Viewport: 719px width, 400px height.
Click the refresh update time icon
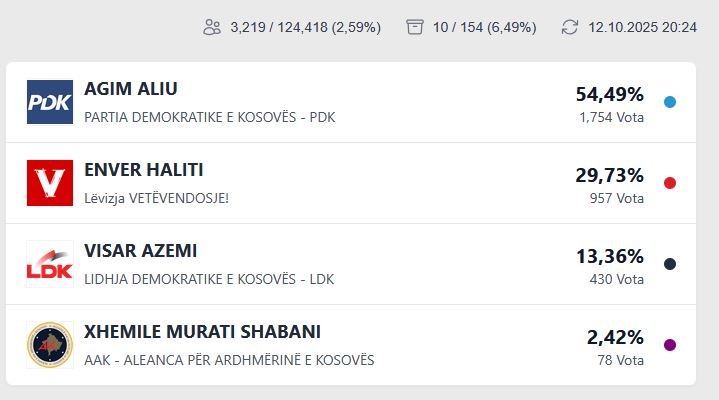570,27
